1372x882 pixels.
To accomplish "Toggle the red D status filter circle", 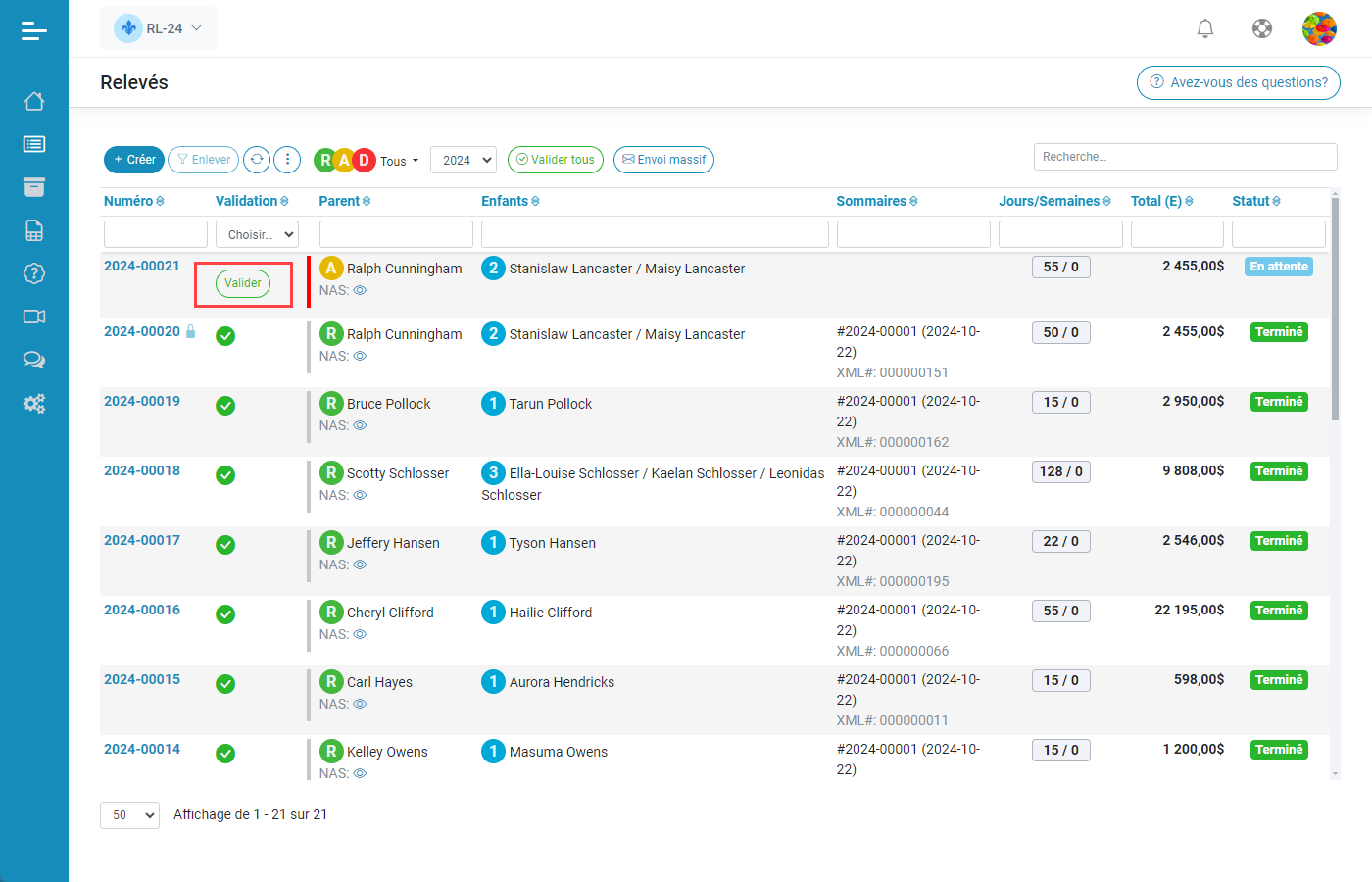I will (x=364, y=160).
